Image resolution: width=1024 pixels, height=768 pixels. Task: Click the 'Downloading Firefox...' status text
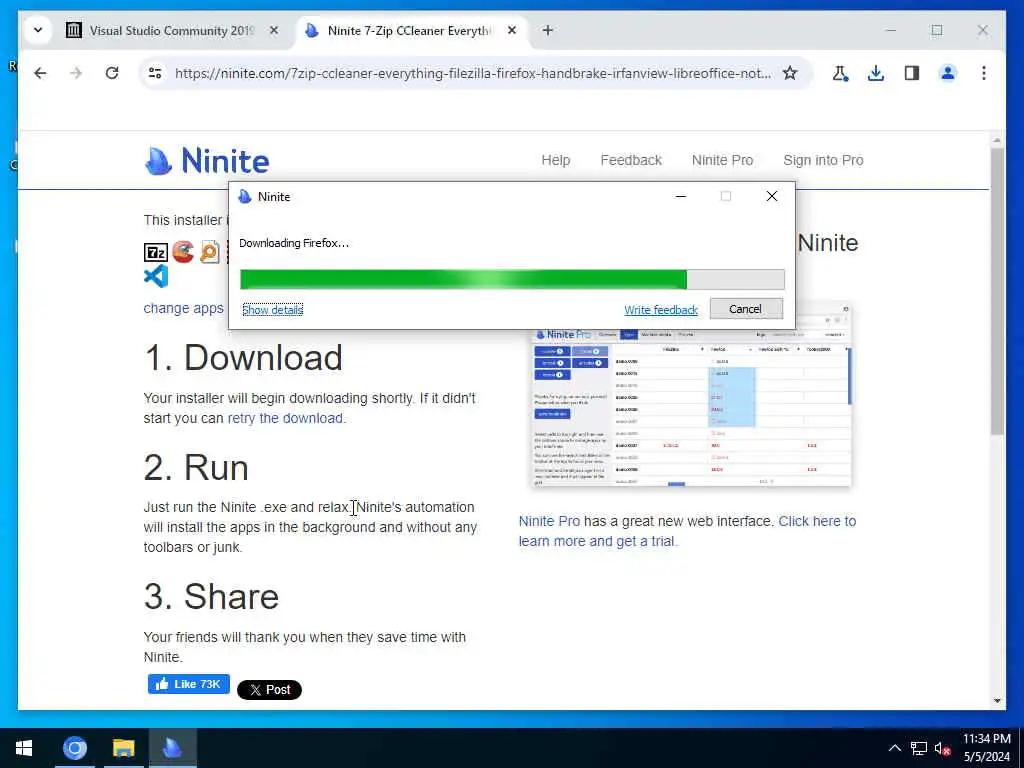point(294,243)
